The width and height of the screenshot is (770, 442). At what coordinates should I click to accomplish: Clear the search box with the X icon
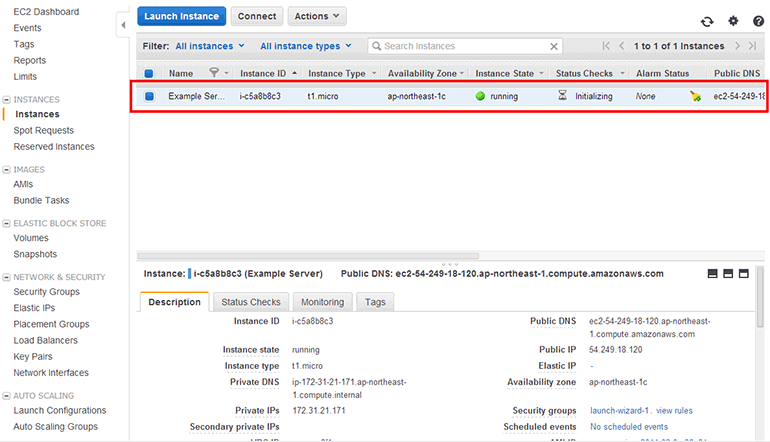pos(555,46)
